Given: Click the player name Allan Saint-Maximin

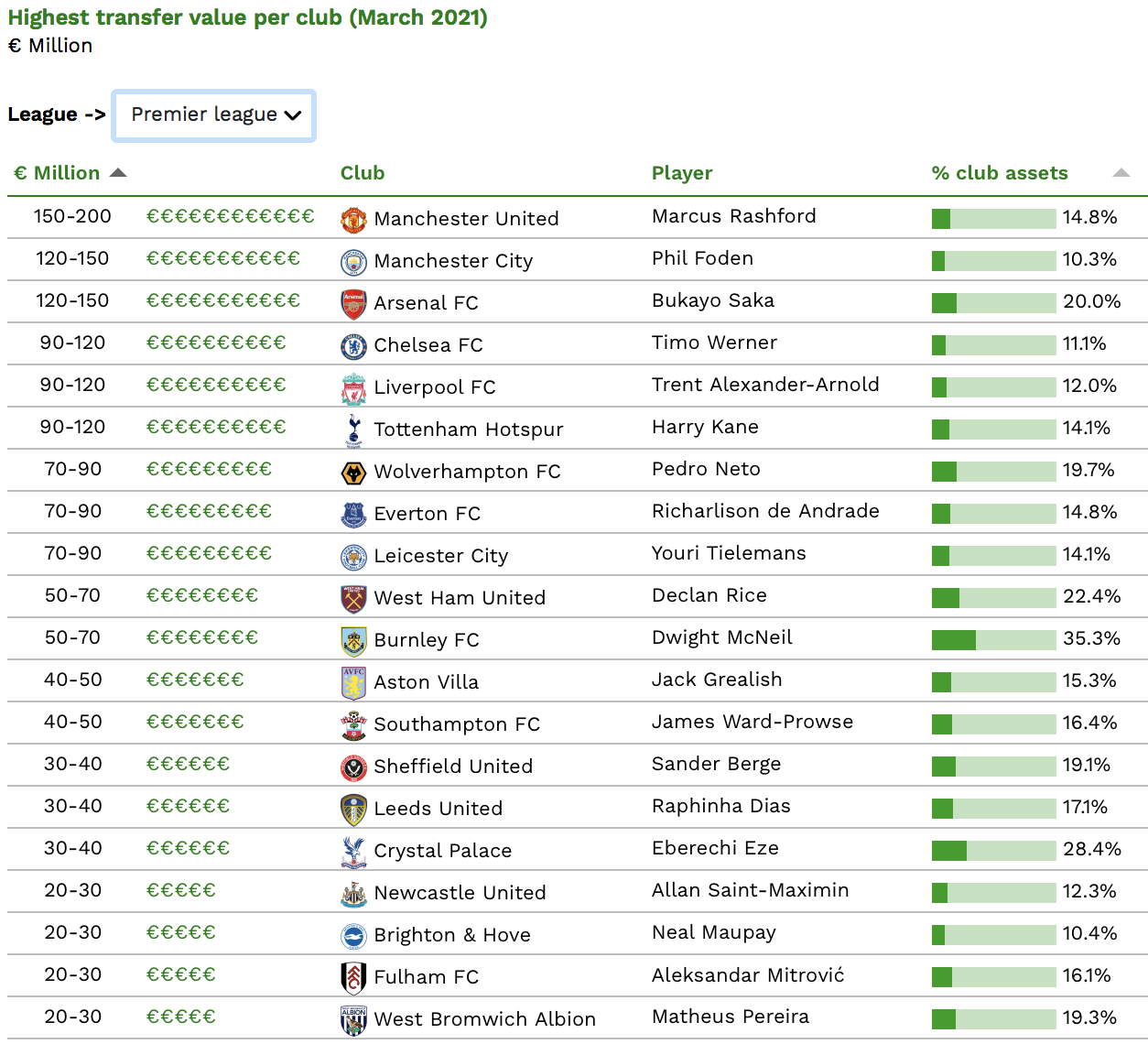Looking at the screenshot, I should (751, 890).
